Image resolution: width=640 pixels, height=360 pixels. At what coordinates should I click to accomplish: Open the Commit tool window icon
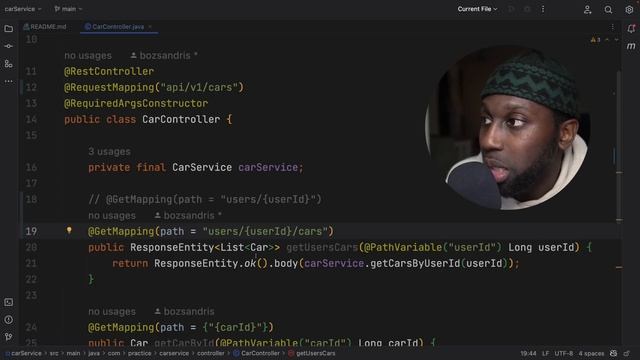pyautogui.click(x=9, y=47)
